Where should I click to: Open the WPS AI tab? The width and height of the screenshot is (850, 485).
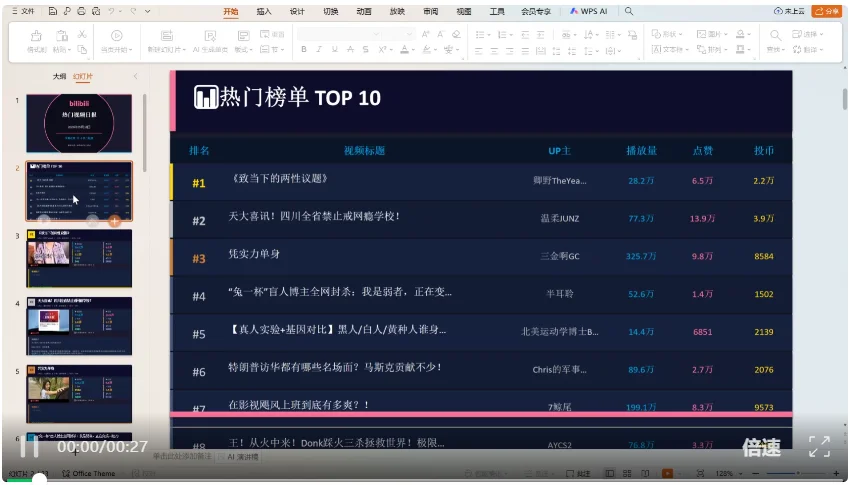pyautogui.click(x=589, y=11)
